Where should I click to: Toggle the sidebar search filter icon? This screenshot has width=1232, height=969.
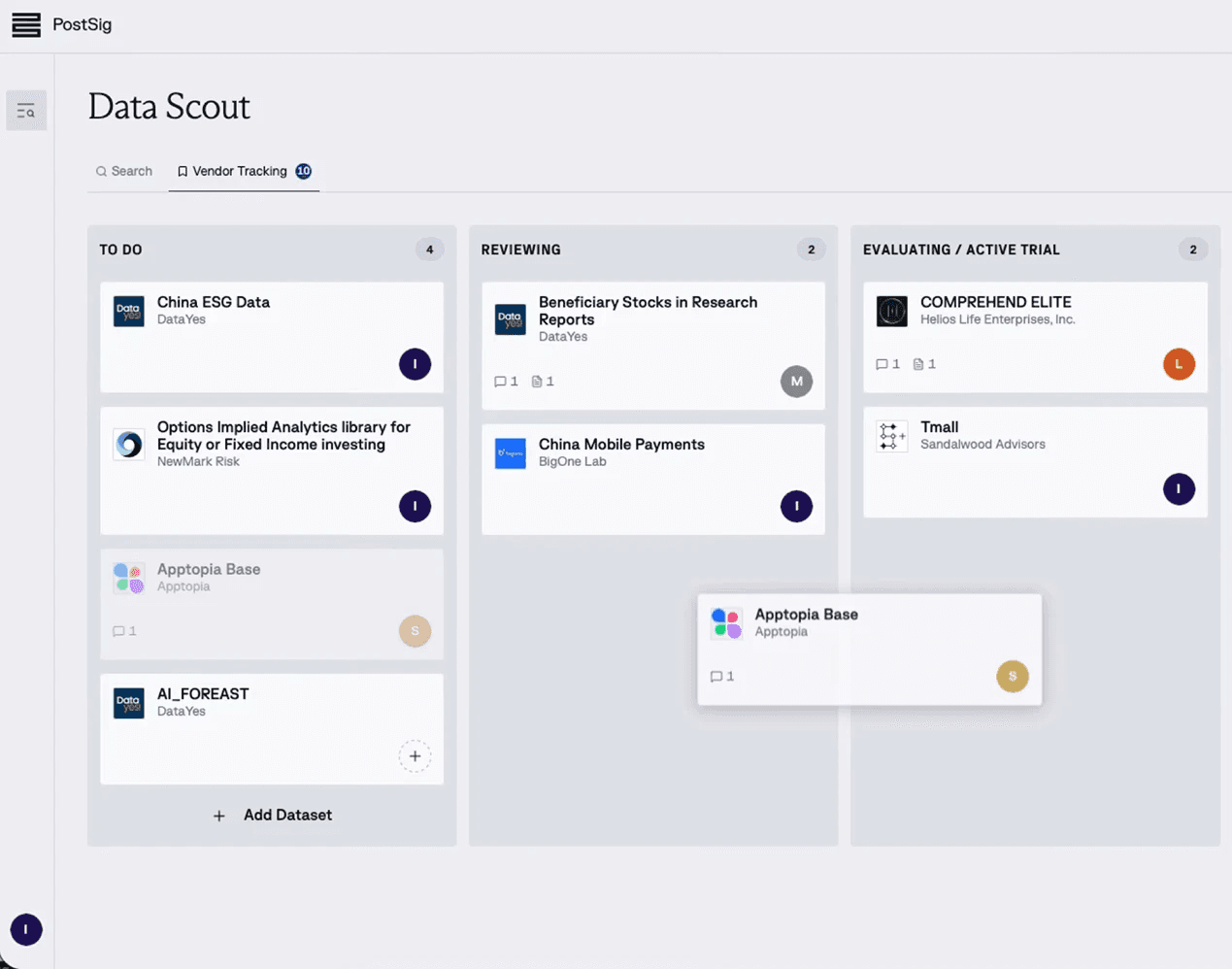[26, 112]
